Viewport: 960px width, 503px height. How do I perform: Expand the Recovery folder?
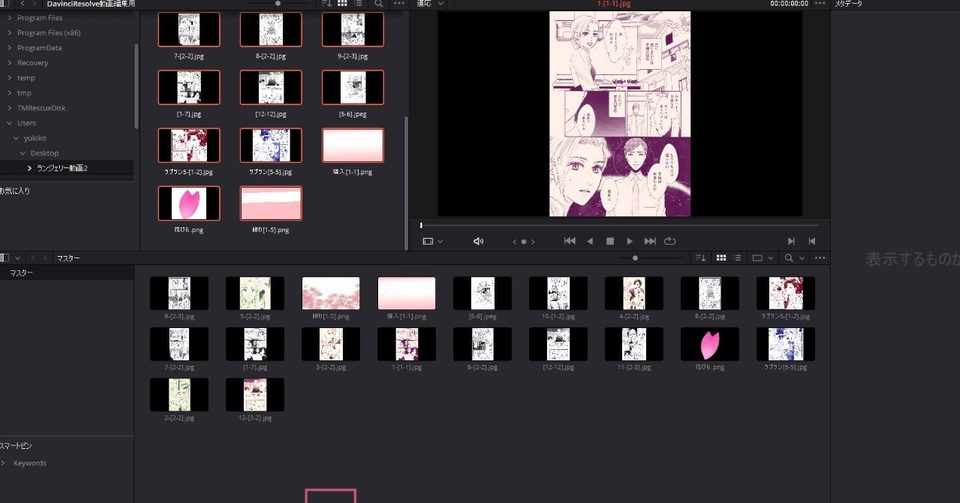(9, 62)
